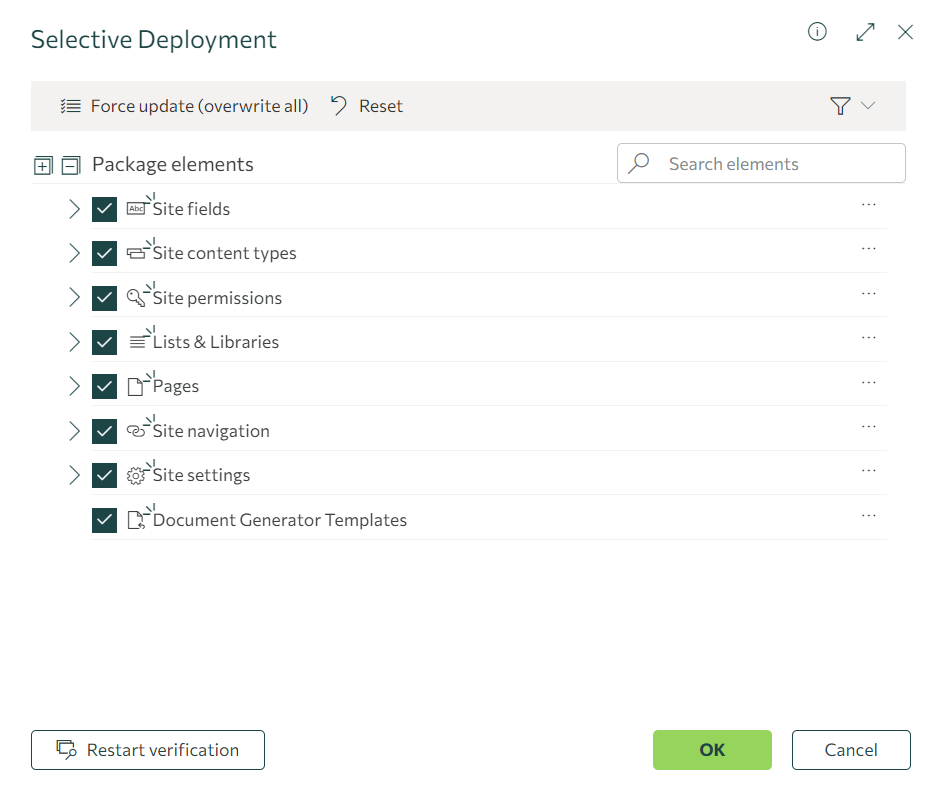Open the filter dropdown chevron
This screenshot has height=791, width=937.
tap(868, 106)
